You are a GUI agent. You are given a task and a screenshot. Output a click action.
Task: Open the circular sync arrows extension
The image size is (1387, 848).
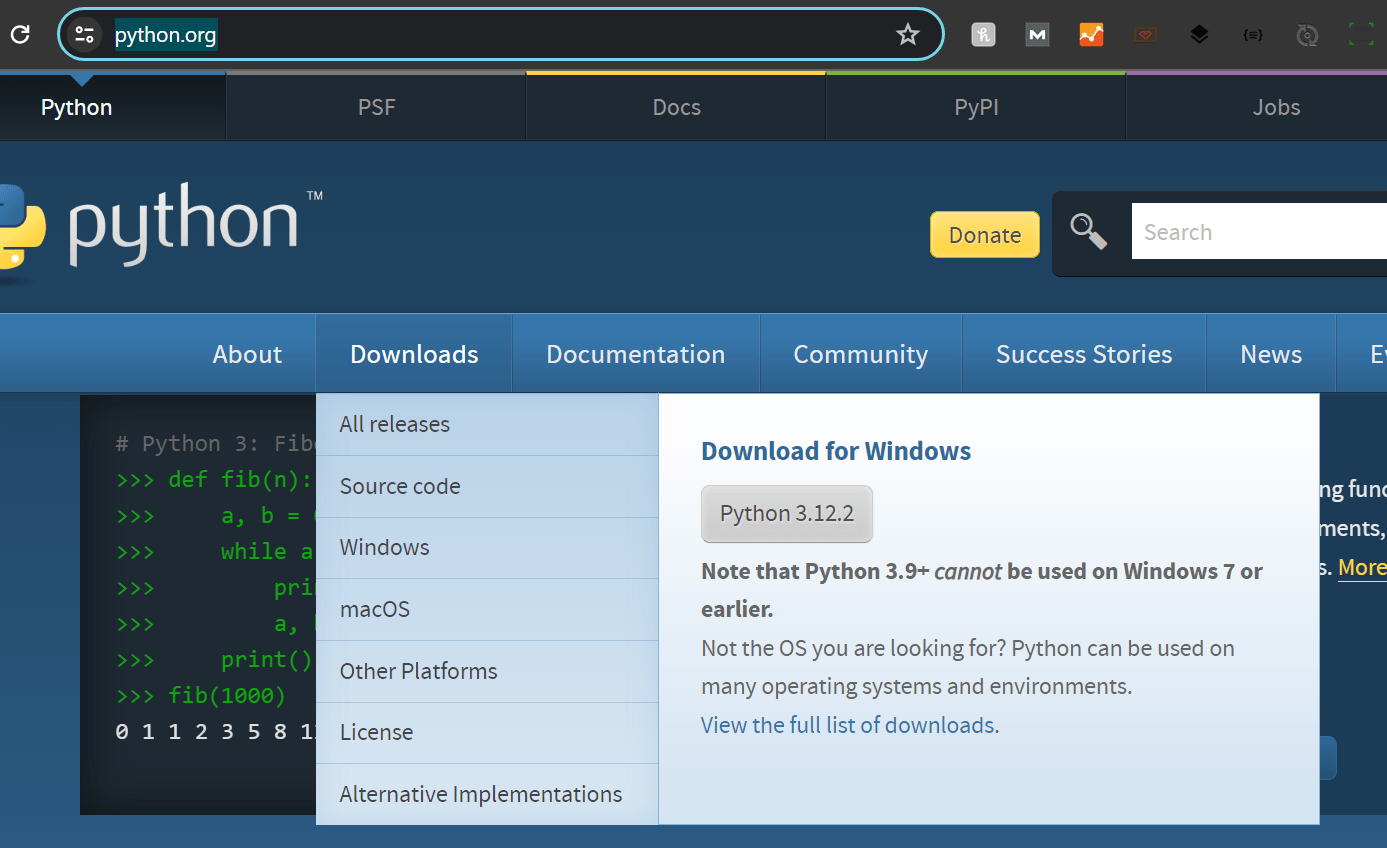tap(1307, 35)
